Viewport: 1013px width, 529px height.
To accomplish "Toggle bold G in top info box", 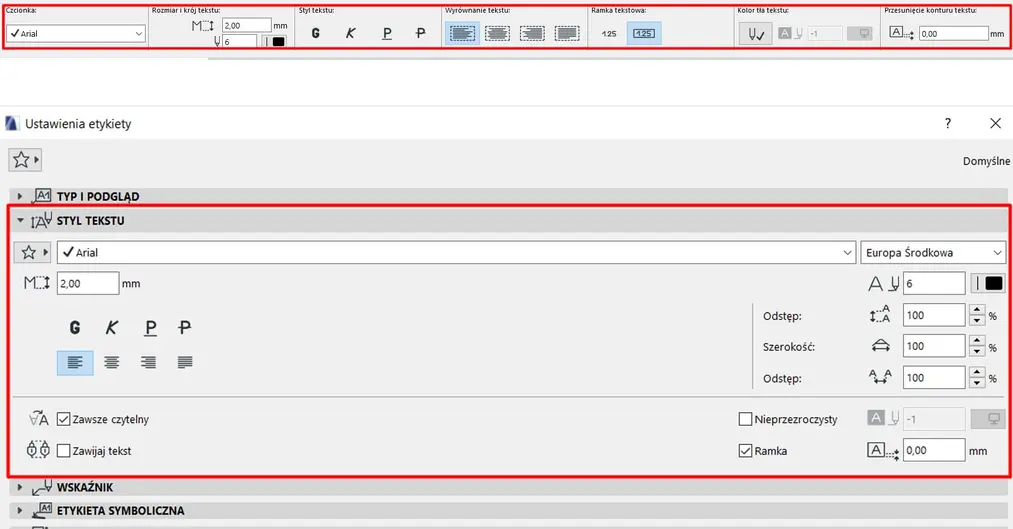I will click(315, 33).
